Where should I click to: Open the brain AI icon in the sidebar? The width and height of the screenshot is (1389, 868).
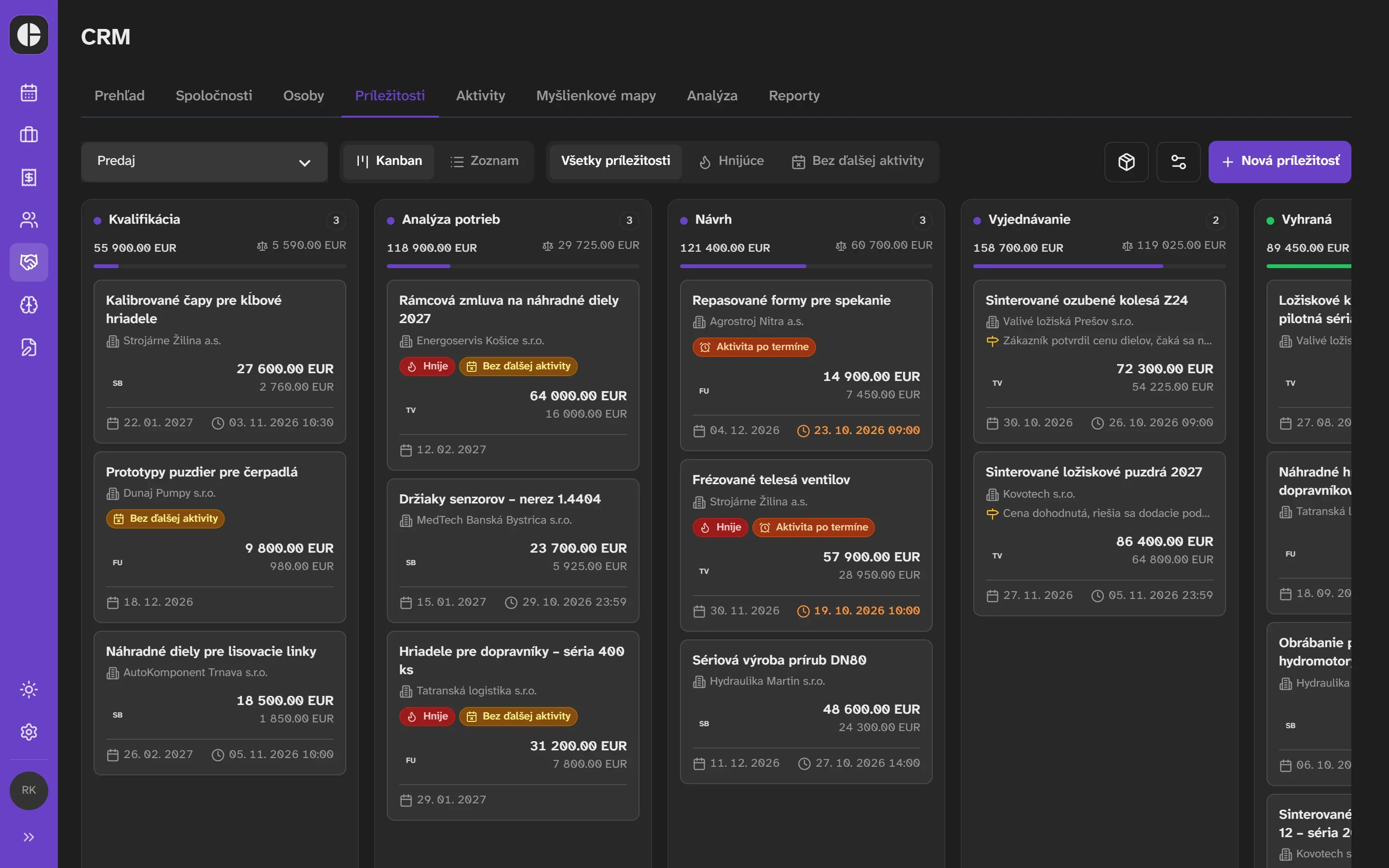click(29, 305)
